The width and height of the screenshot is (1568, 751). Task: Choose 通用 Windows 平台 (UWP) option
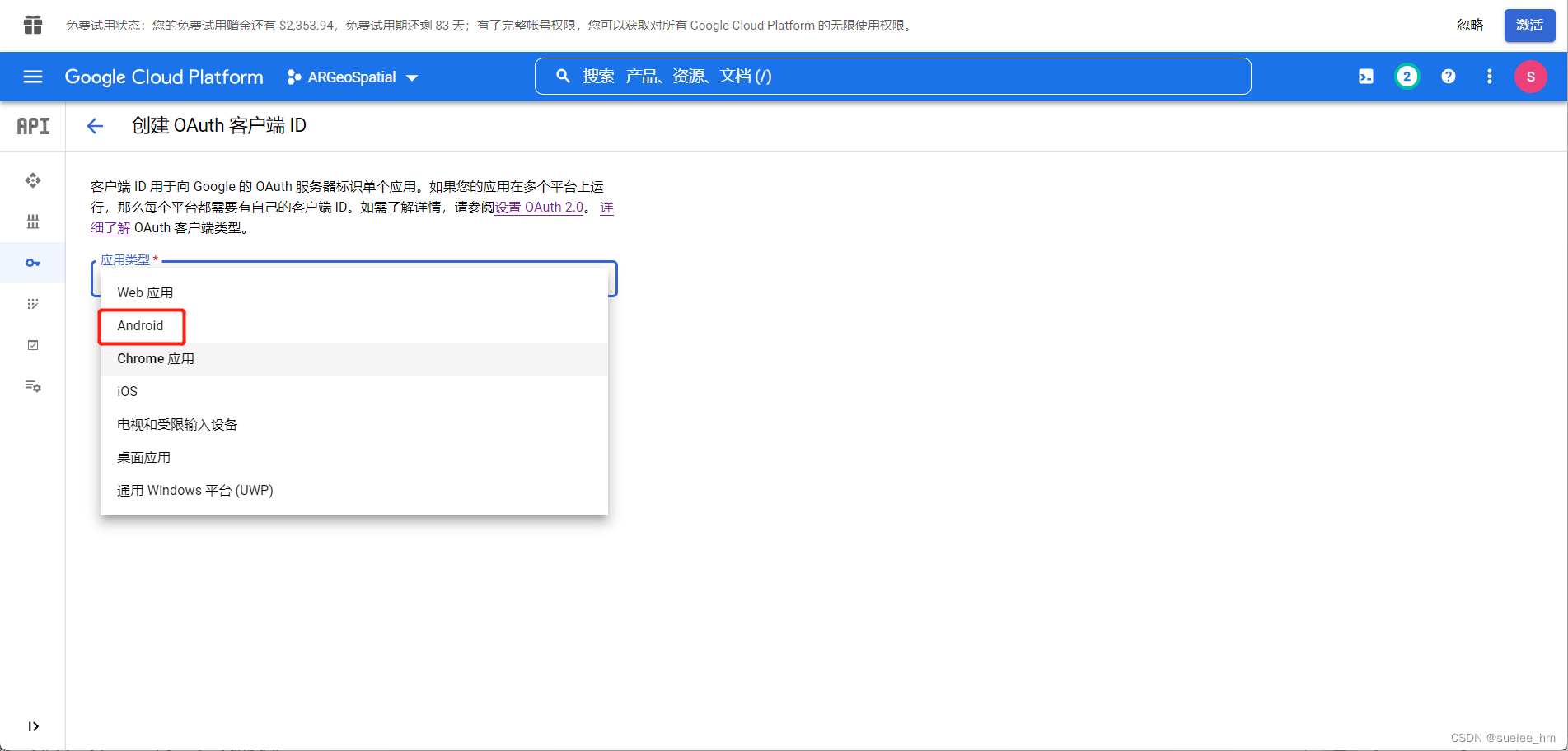pyautogui.click(x=354, y=491)
